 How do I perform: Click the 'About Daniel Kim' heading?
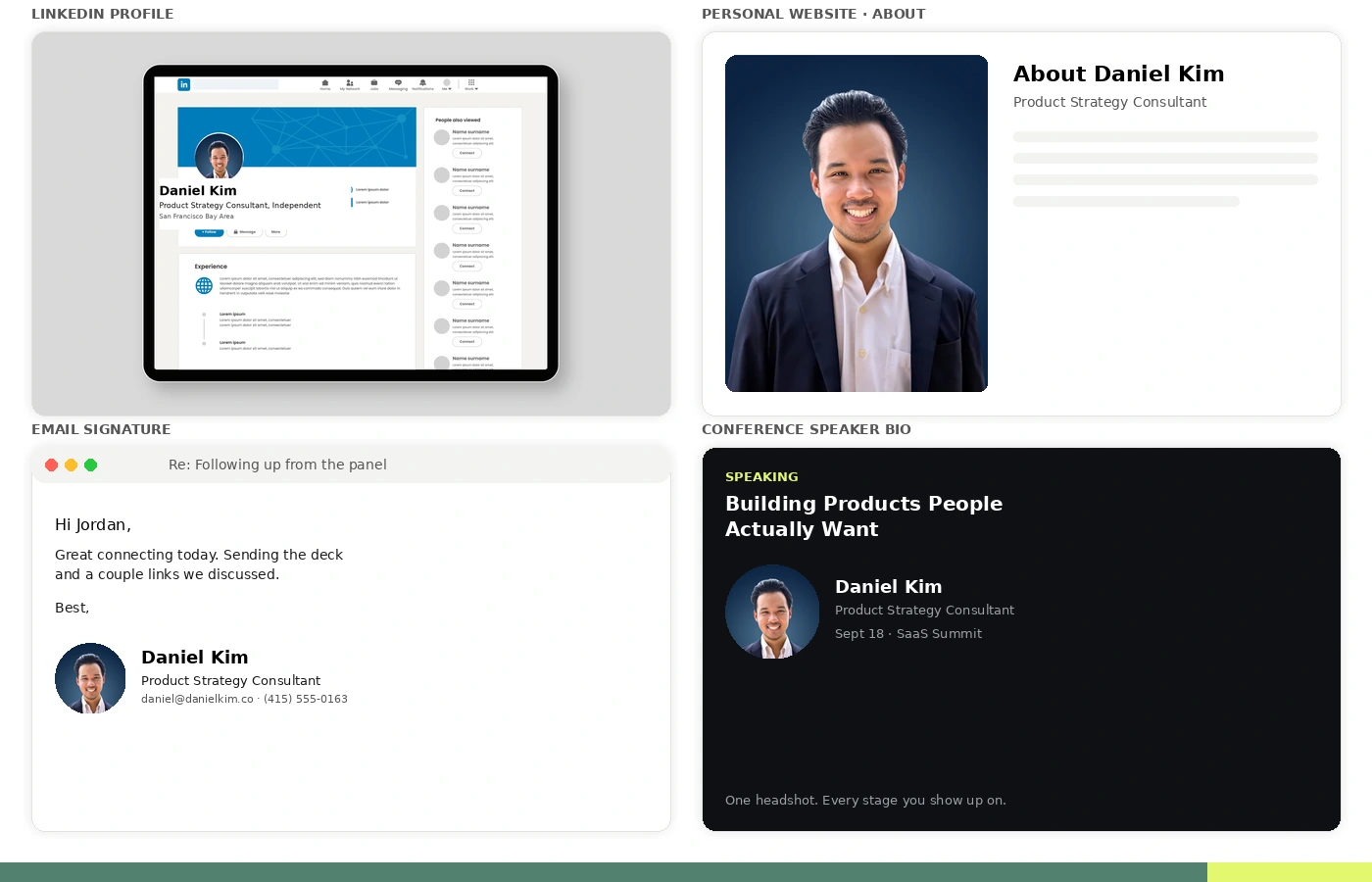[x=1118, y=73]
